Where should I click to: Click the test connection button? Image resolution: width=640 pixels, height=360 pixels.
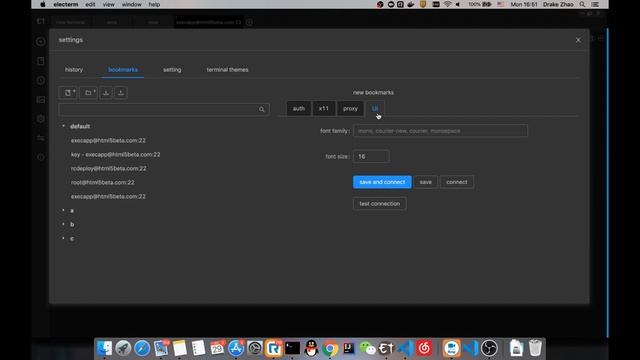pos(380,204)
